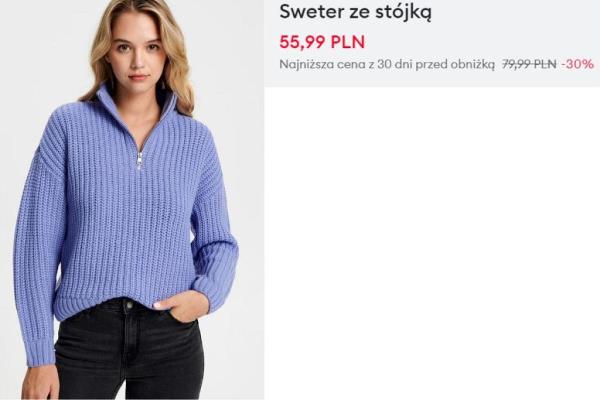Click the word PLN in the red price
600x400 pixels.
pyautogui.click(x=347, y=42)
